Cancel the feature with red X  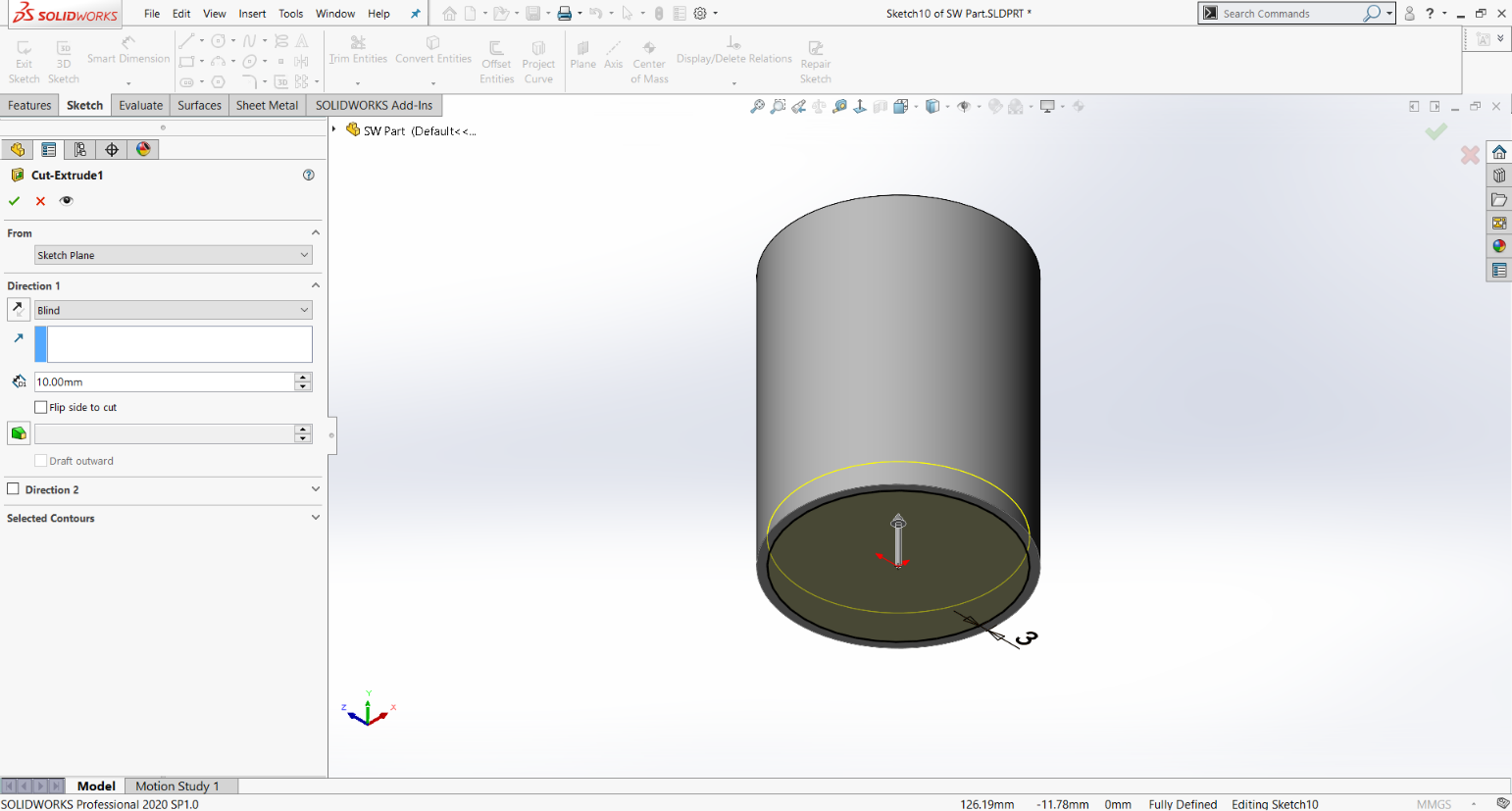(x=39, y=200)
